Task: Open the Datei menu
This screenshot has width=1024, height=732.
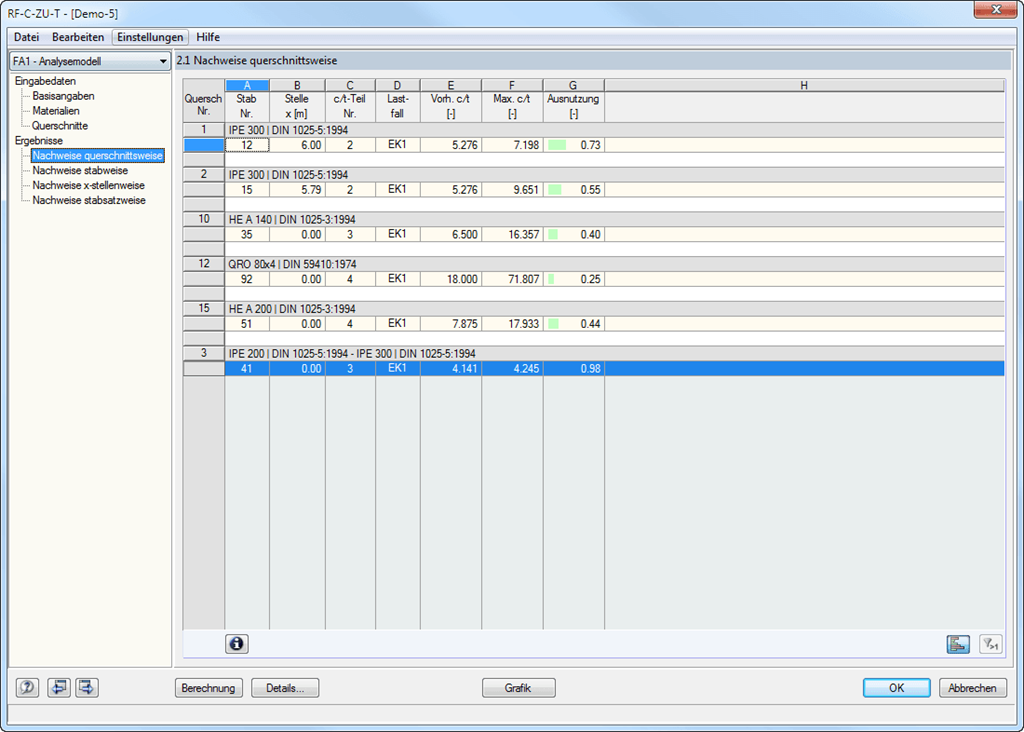Action: 27,37
